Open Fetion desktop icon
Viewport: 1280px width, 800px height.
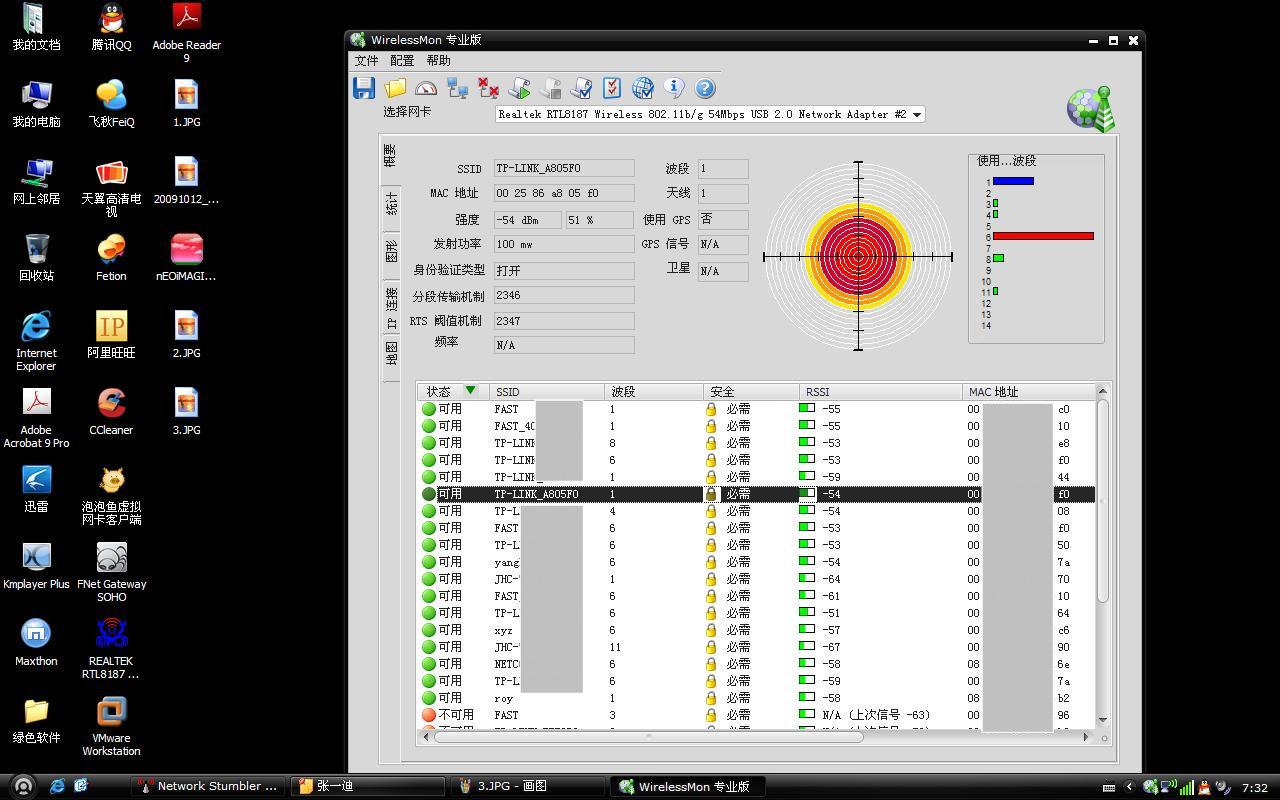[111, 258]
